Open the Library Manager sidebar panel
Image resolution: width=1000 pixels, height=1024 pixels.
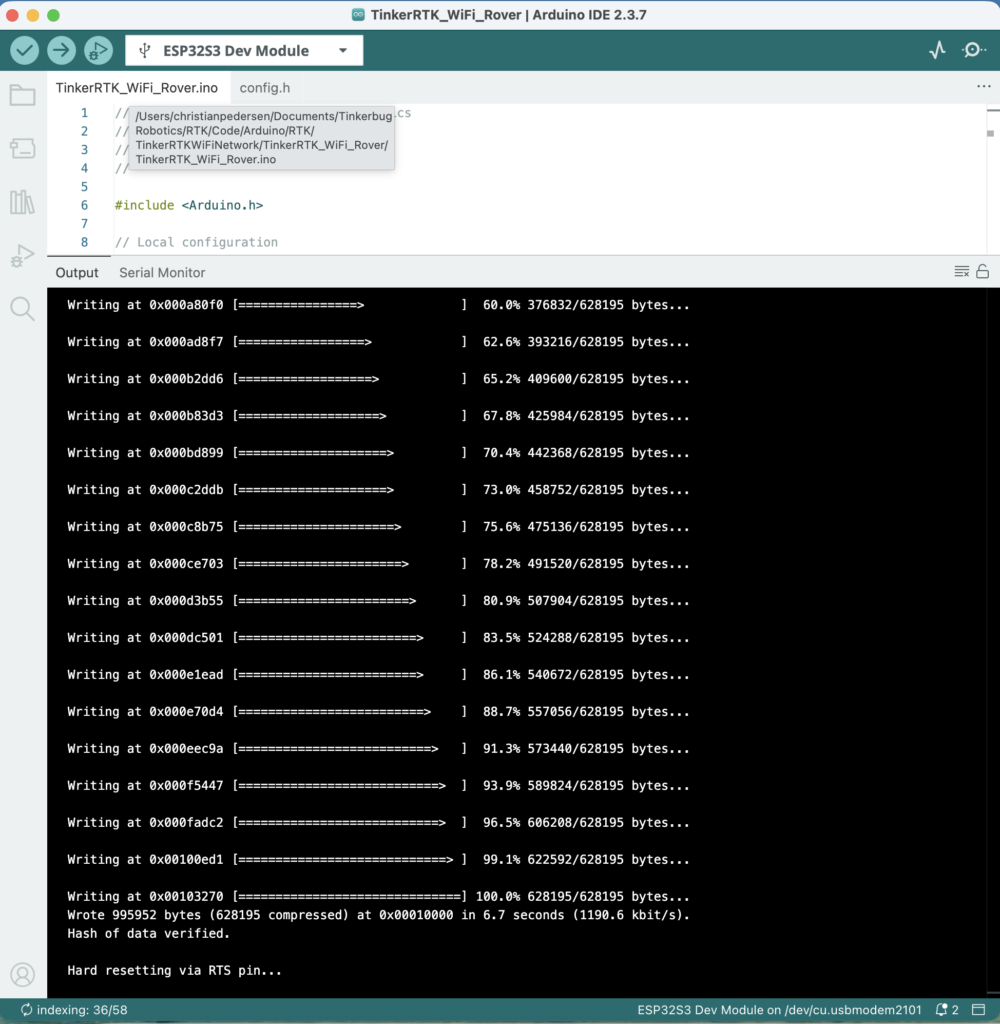22,202
